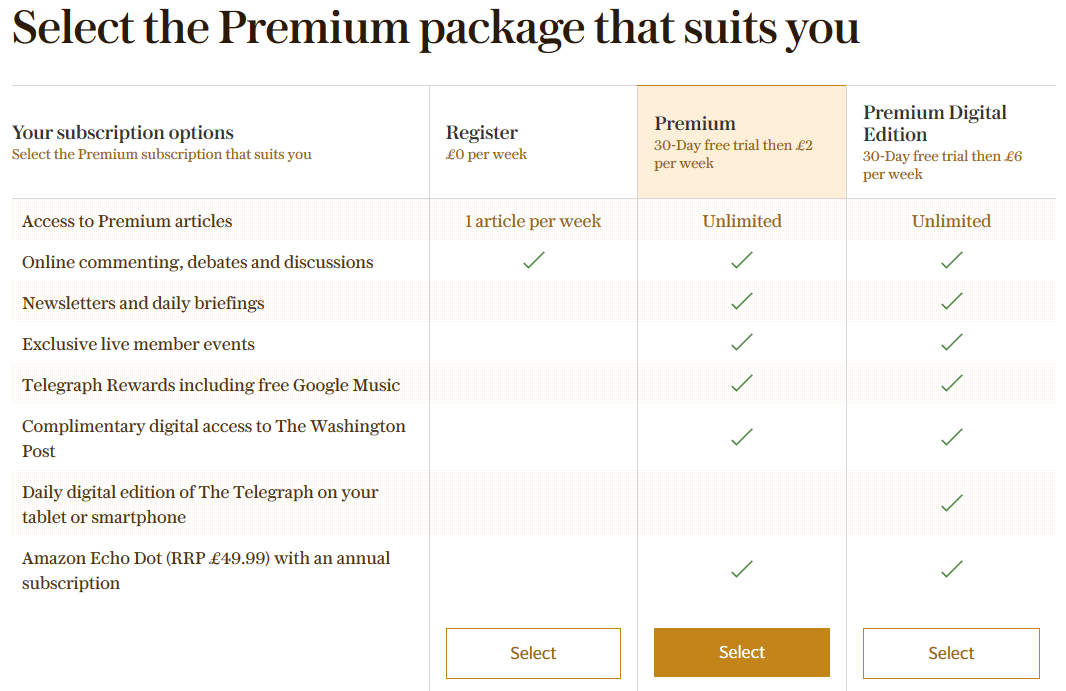The height and width of the screenshot is (691, 1066).
Task: Click 'Unlimited' under Premium Digital Edition column
Action: point(951,221)
